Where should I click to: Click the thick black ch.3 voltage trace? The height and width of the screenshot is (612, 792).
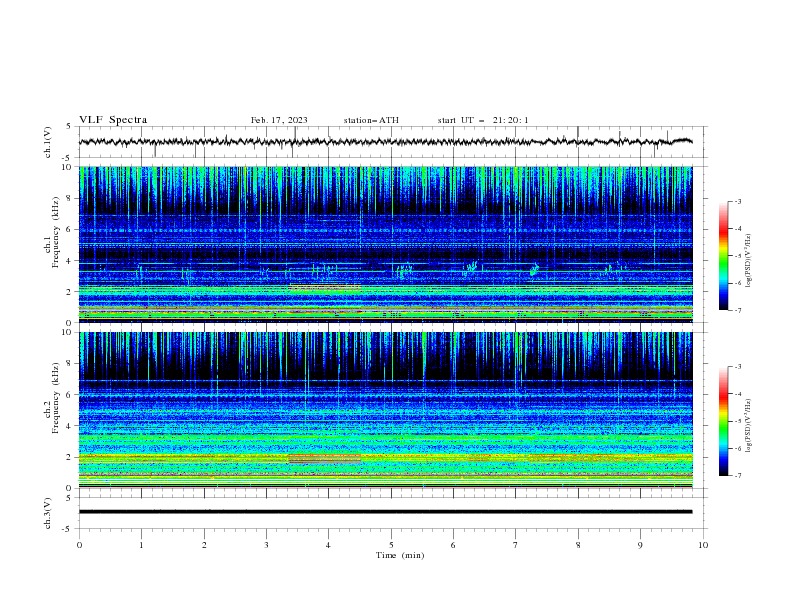[x=385, y=512]
